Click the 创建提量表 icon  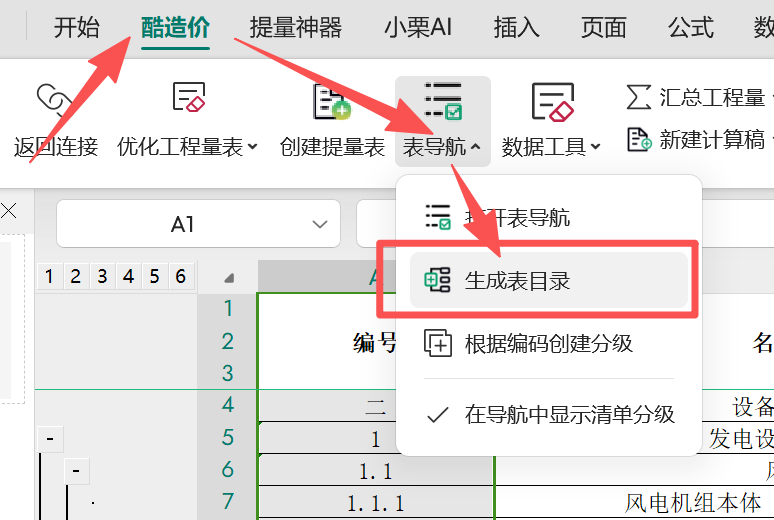[x=332, y=100]
